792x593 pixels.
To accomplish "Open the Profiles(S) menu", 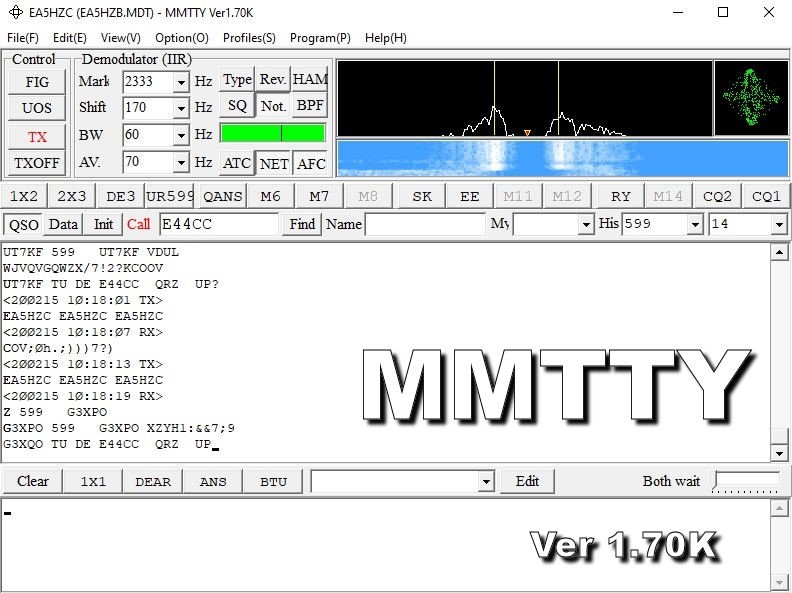I will pos(250,38).
